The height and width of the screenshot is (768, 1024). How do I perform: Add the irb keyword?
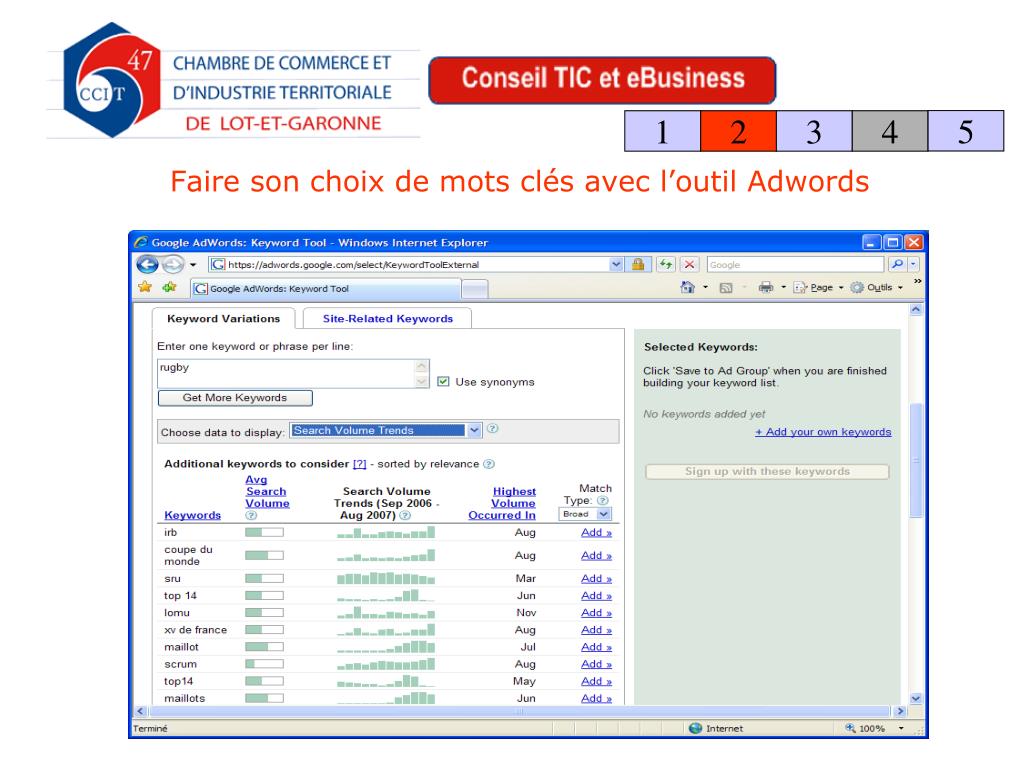596,532
